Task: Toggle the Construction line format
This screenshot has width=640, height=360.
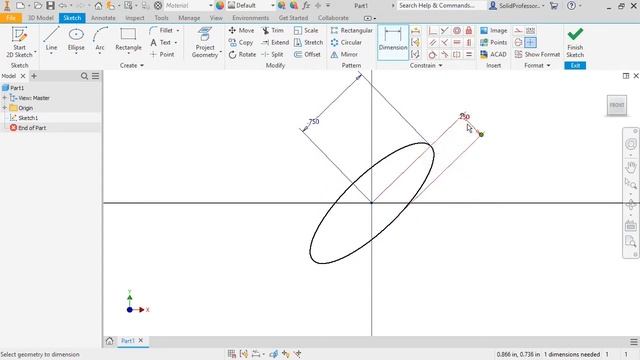Action: point(518,31)
